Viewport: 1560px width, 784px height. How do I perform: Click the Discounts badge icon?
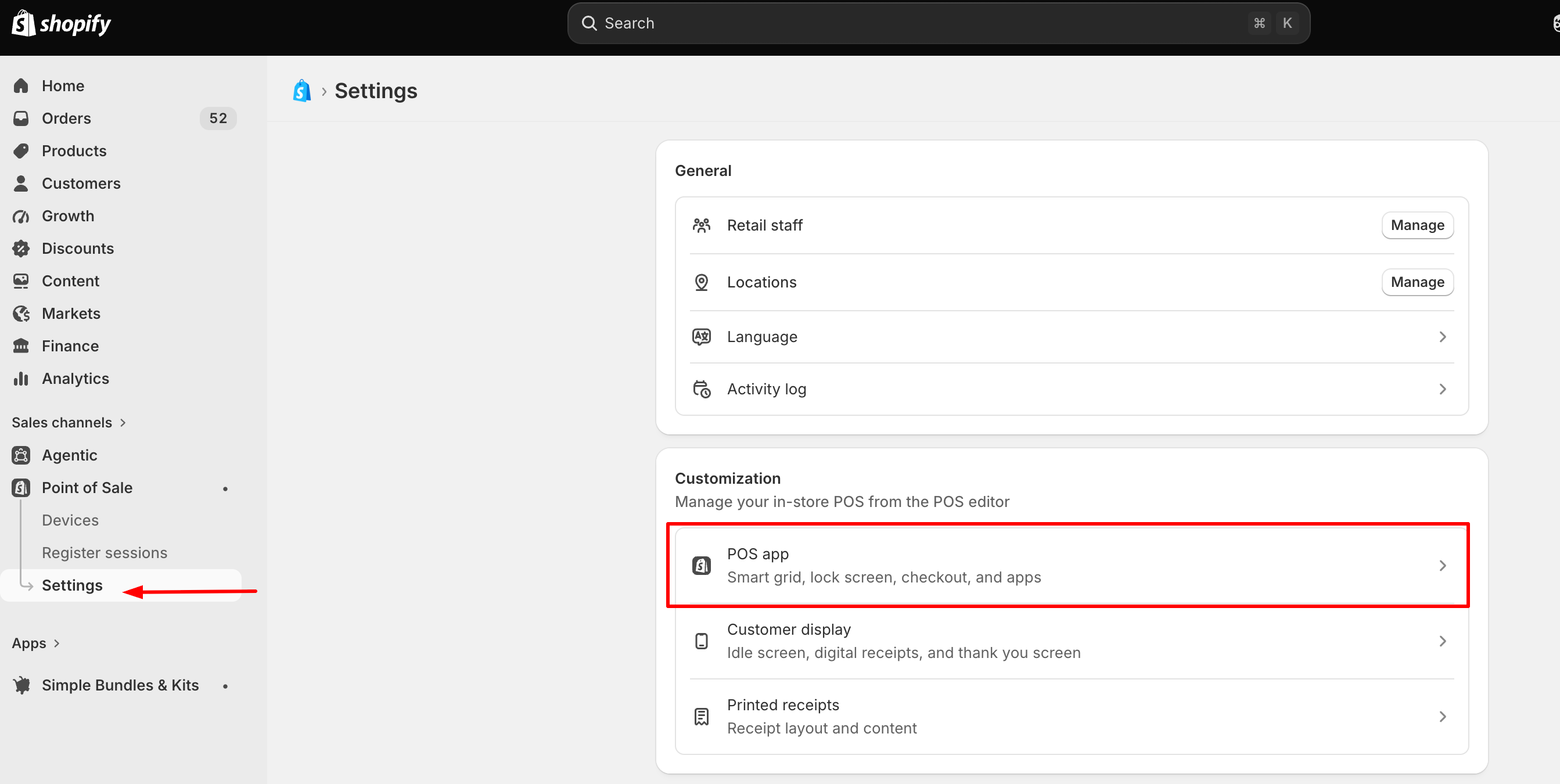[21, 248]
